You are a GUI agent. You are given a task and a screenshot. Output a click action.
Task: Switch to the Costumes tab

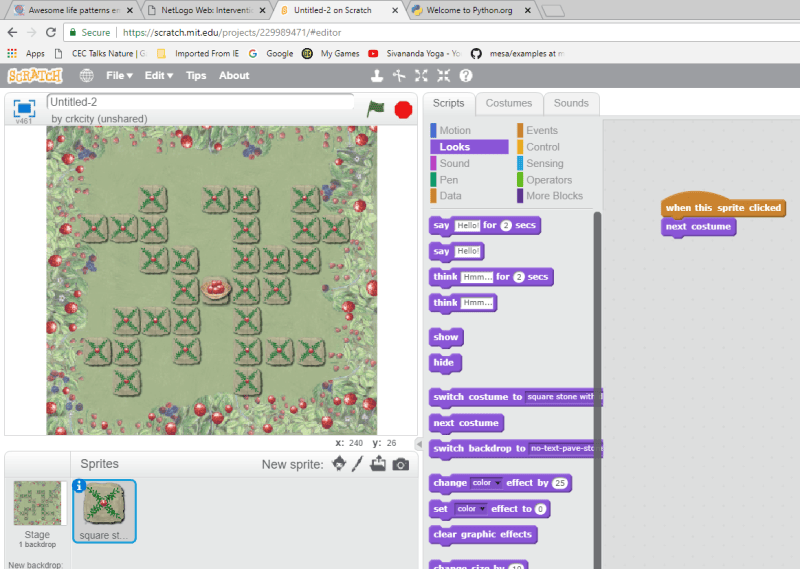(x=509, y=103)
